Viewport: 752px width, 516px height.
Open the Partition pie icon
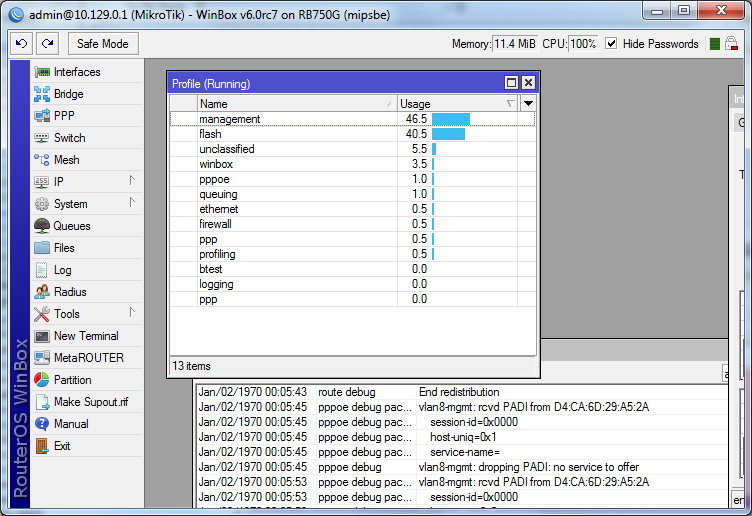[x=42, y=380]
